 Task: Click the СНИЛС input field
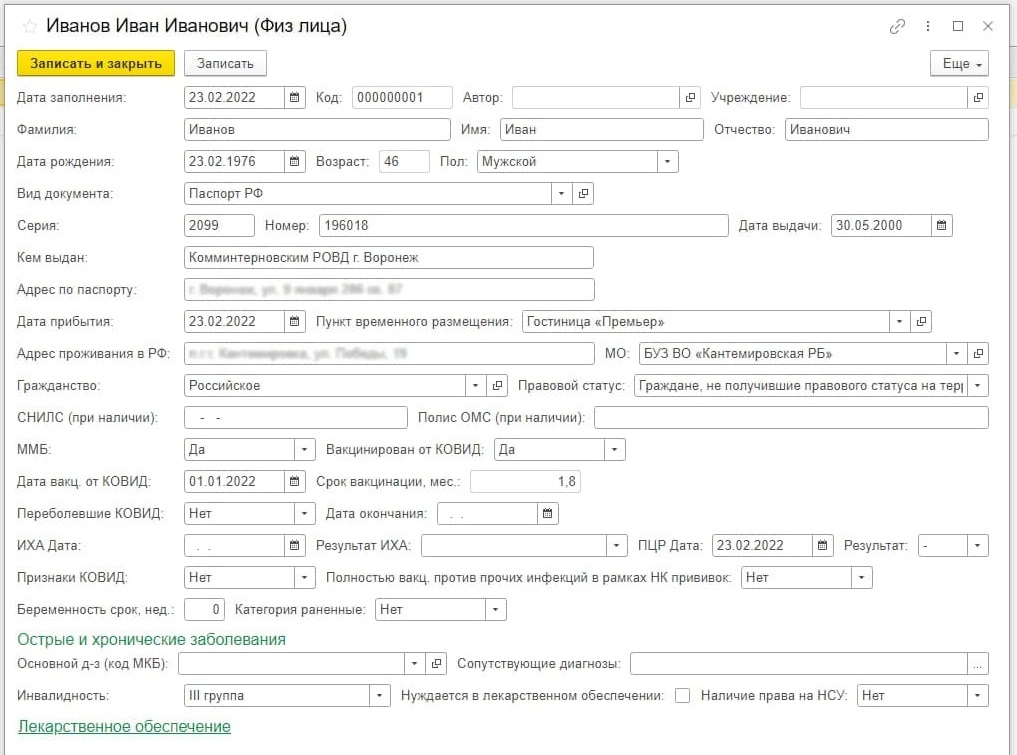(296, 418)
